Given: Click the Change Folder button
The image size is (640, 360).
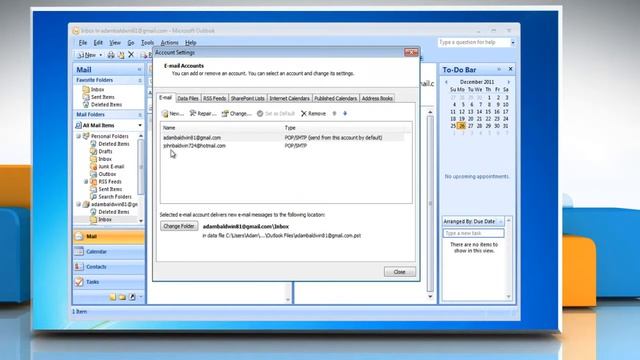Looking at the screenshot, I should 179,226.
